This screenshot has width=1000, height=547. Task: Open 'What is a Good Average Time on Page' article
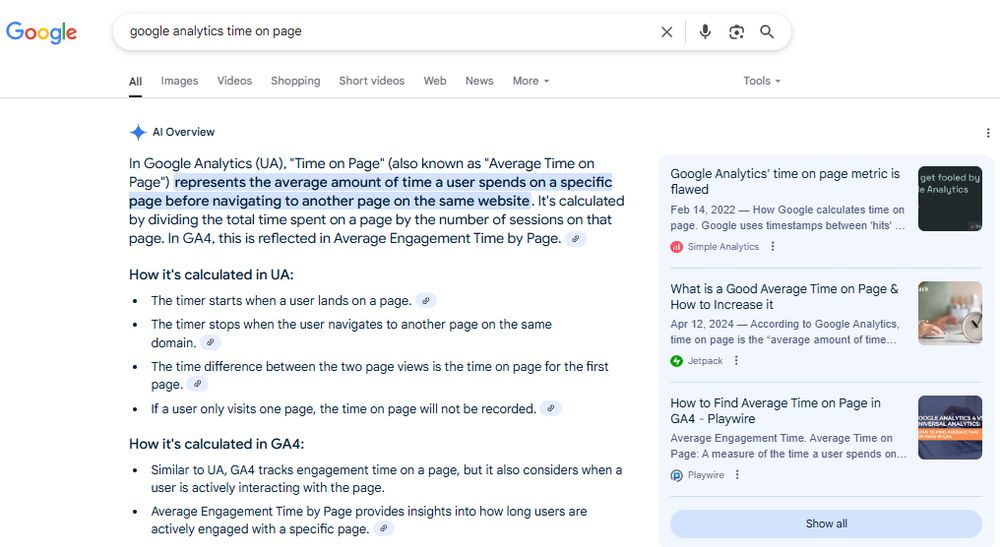coord(784,296)
